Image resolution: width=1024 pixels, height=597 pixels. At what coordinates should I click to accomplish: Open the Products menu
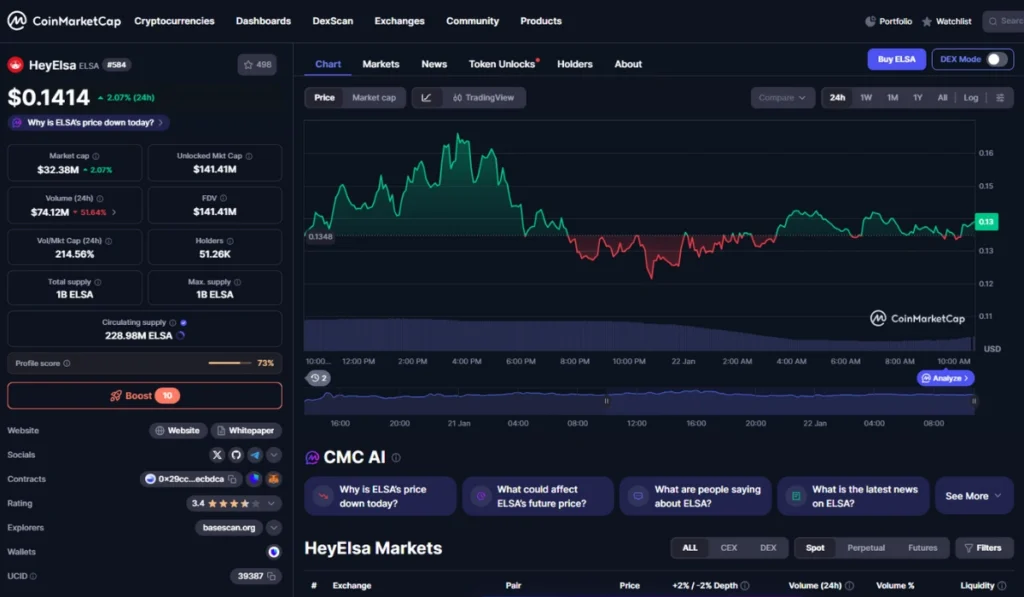click(541, 21)
